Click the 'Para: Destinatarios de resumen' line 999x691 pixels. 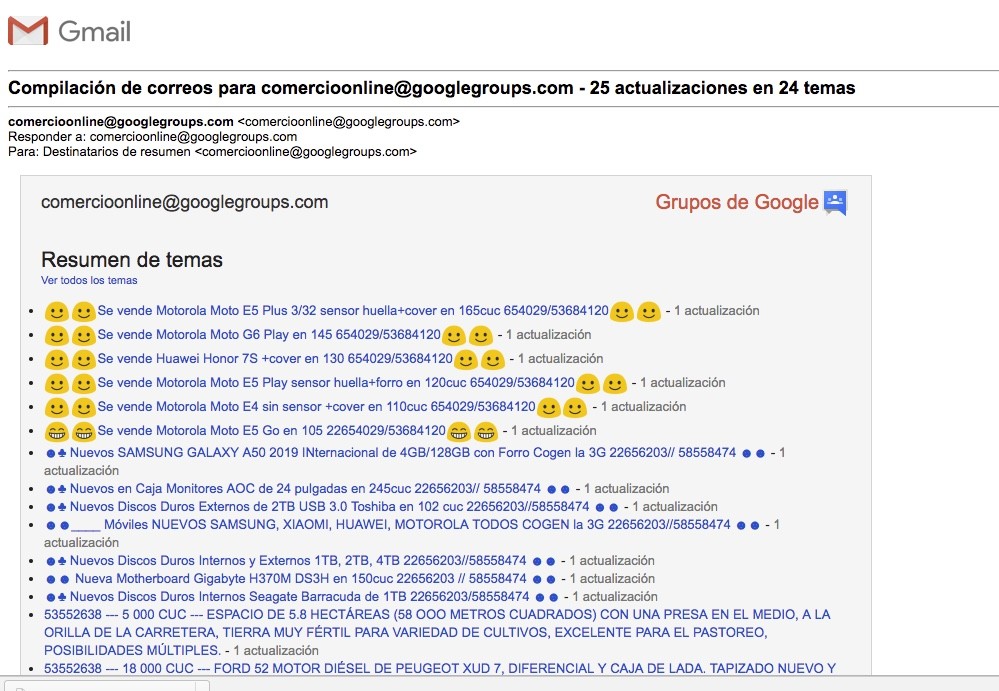click(212, 152)
